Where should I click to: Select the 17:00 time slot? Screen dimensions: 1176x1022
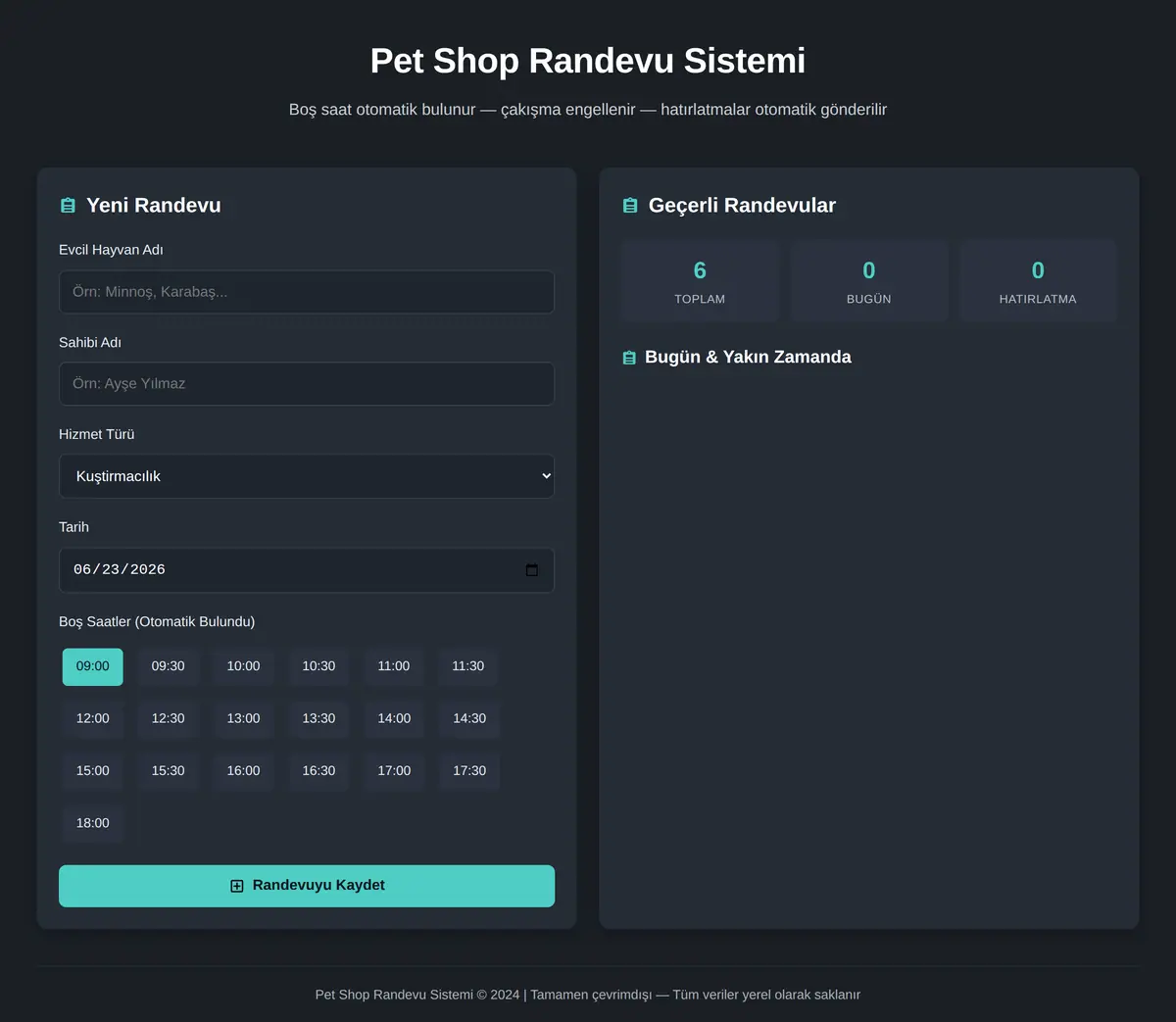pyautogui.click(x=394, y=771)
